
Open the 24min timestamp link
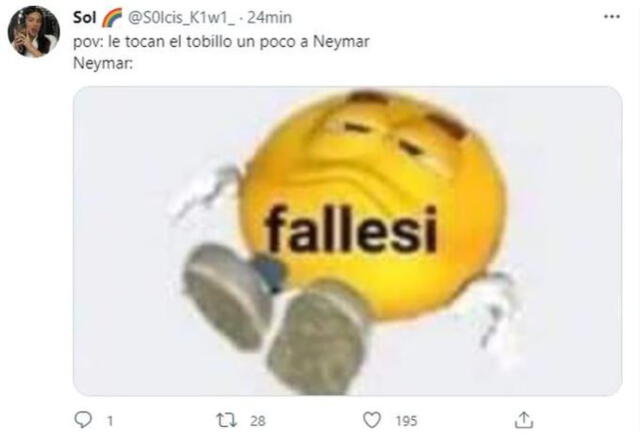point(269,18)
